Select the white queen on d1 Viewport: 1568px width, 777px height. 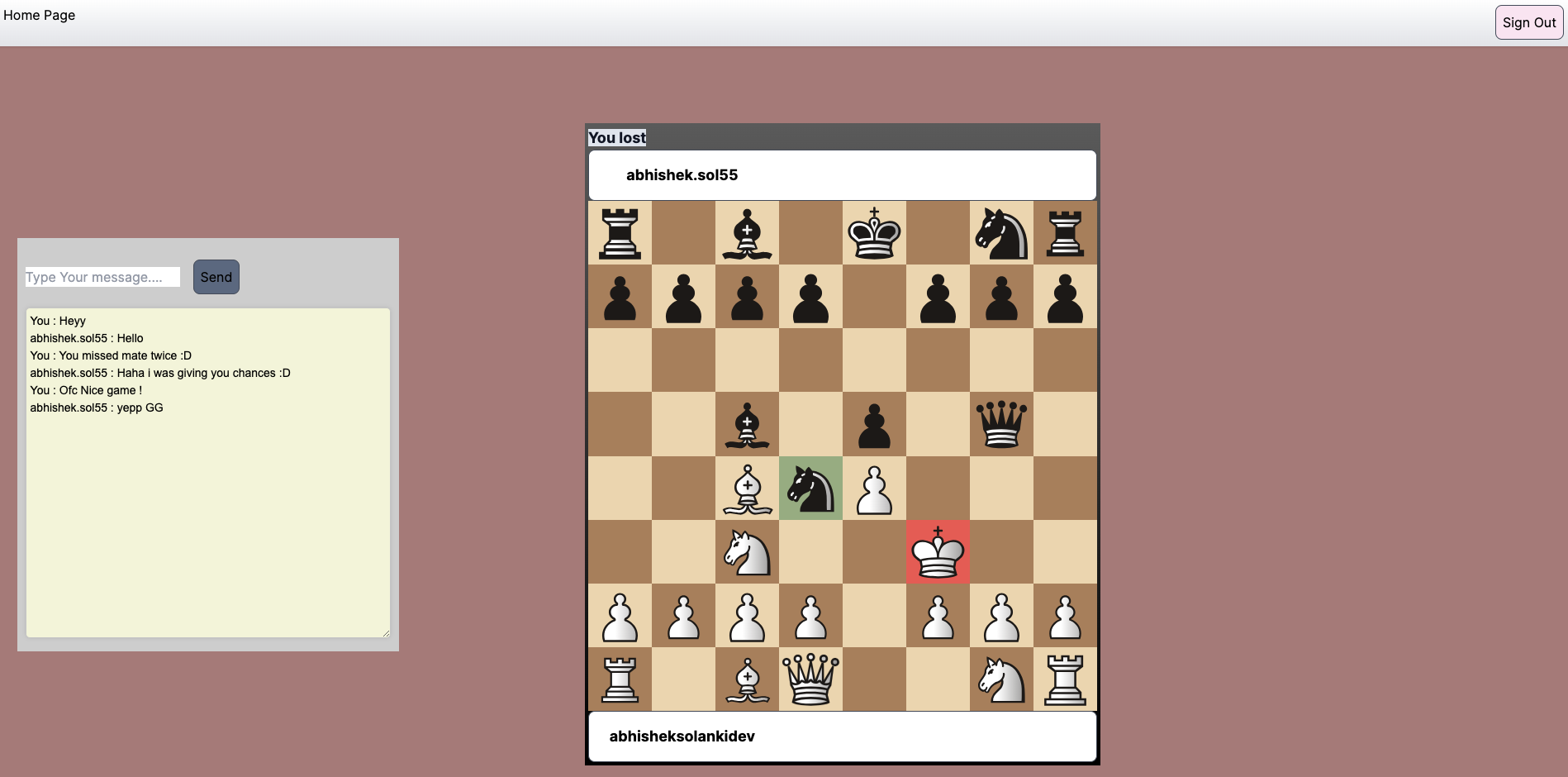pos(810,679)
